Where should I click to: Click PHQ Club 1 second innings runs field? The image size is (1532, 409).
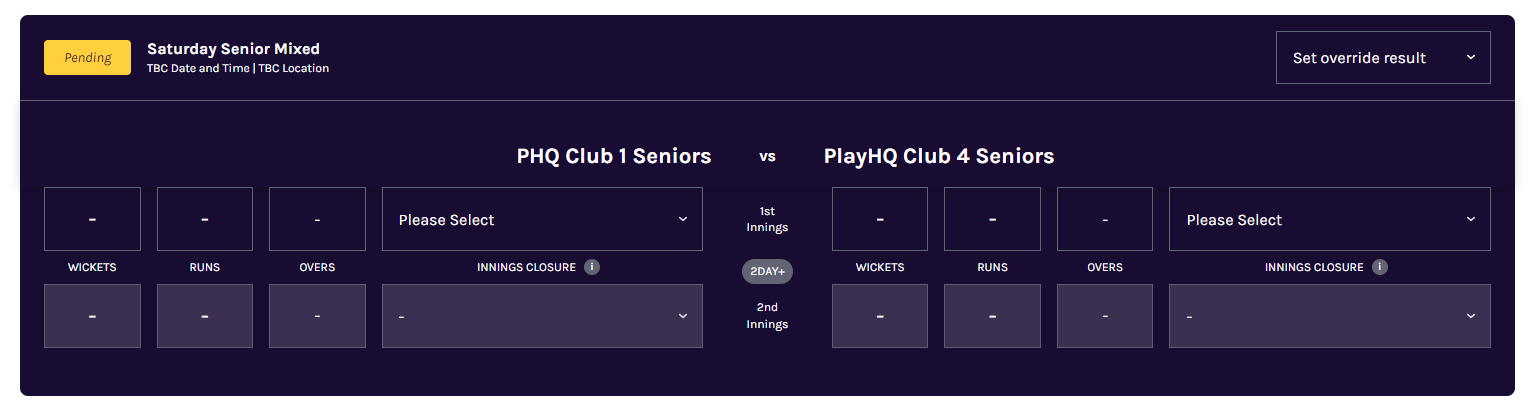click(x=205, y=316)
